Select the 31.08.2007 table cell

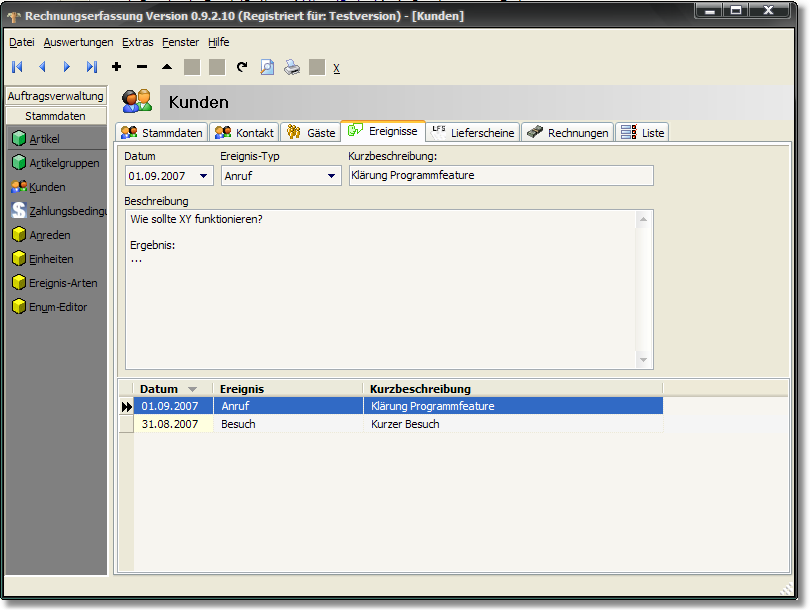[x=174, y=424]
